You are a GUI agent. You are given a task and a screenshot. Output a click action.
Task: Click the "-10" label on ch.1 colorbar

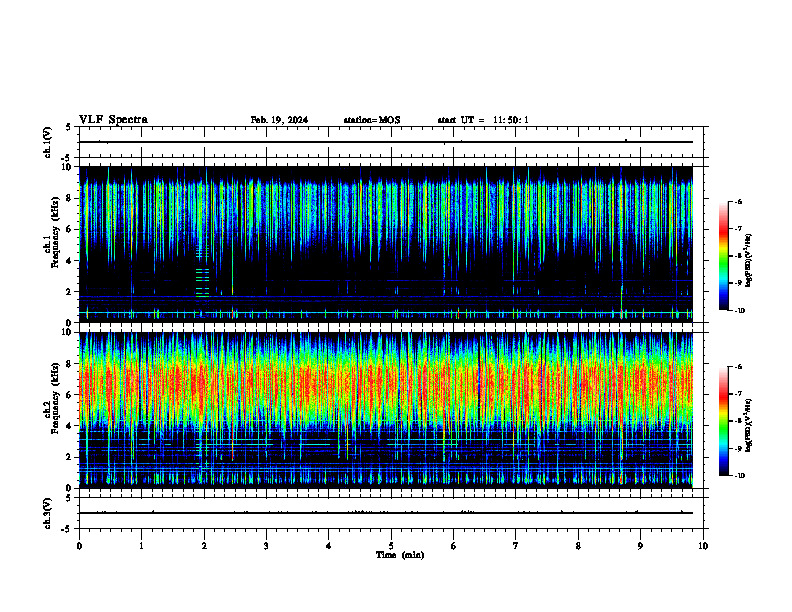(x=739, y=310)
